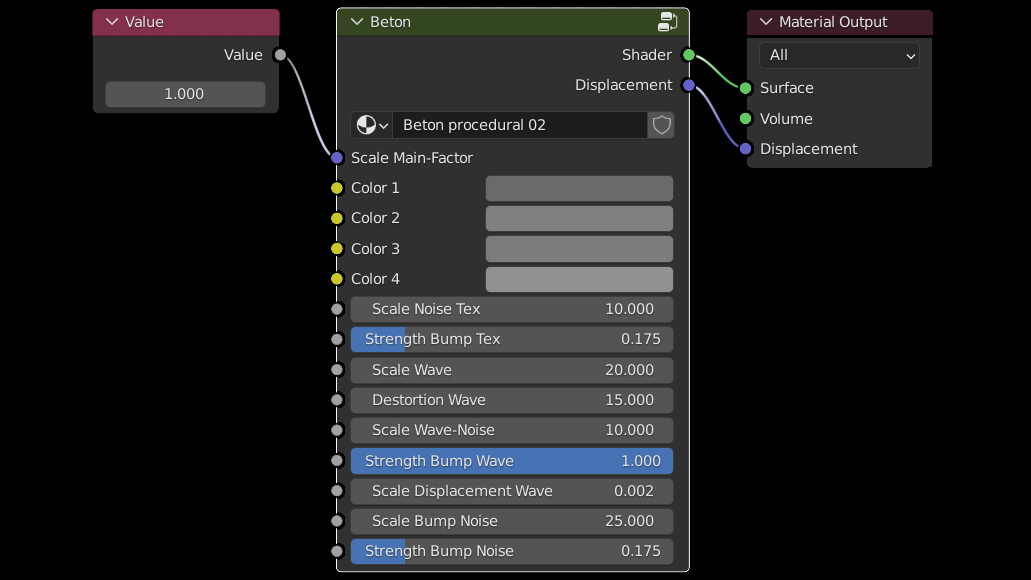Click the Material Output Surface socket

(x=745, y=88)
